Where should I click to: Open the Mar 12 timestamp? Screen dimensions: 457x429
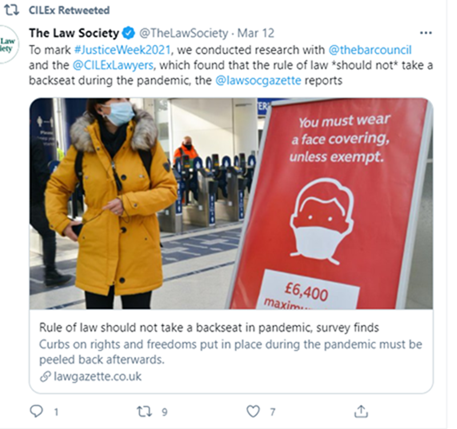point(256,33)
